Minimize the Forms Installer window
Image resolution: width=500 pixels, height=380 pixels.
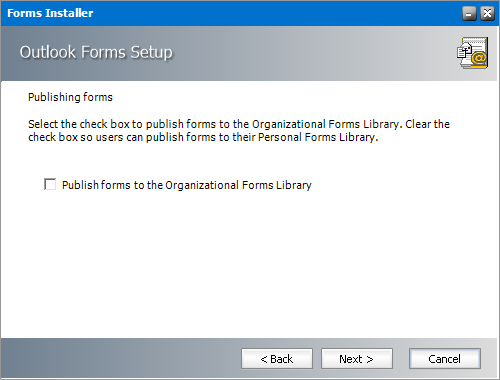[469, 13]
